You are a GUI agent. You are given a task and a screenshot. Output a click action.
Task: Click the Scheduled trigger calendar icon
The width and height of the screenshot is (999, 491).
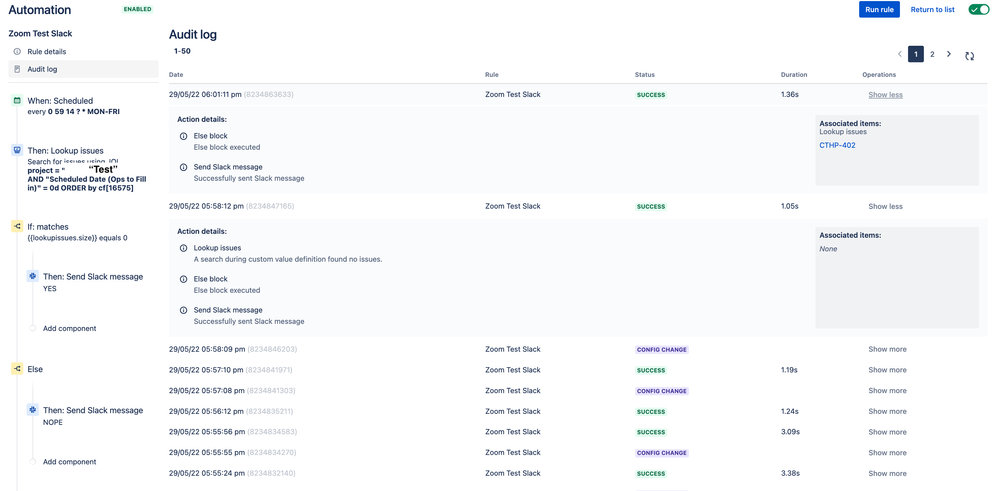click(x=18, y=100)
